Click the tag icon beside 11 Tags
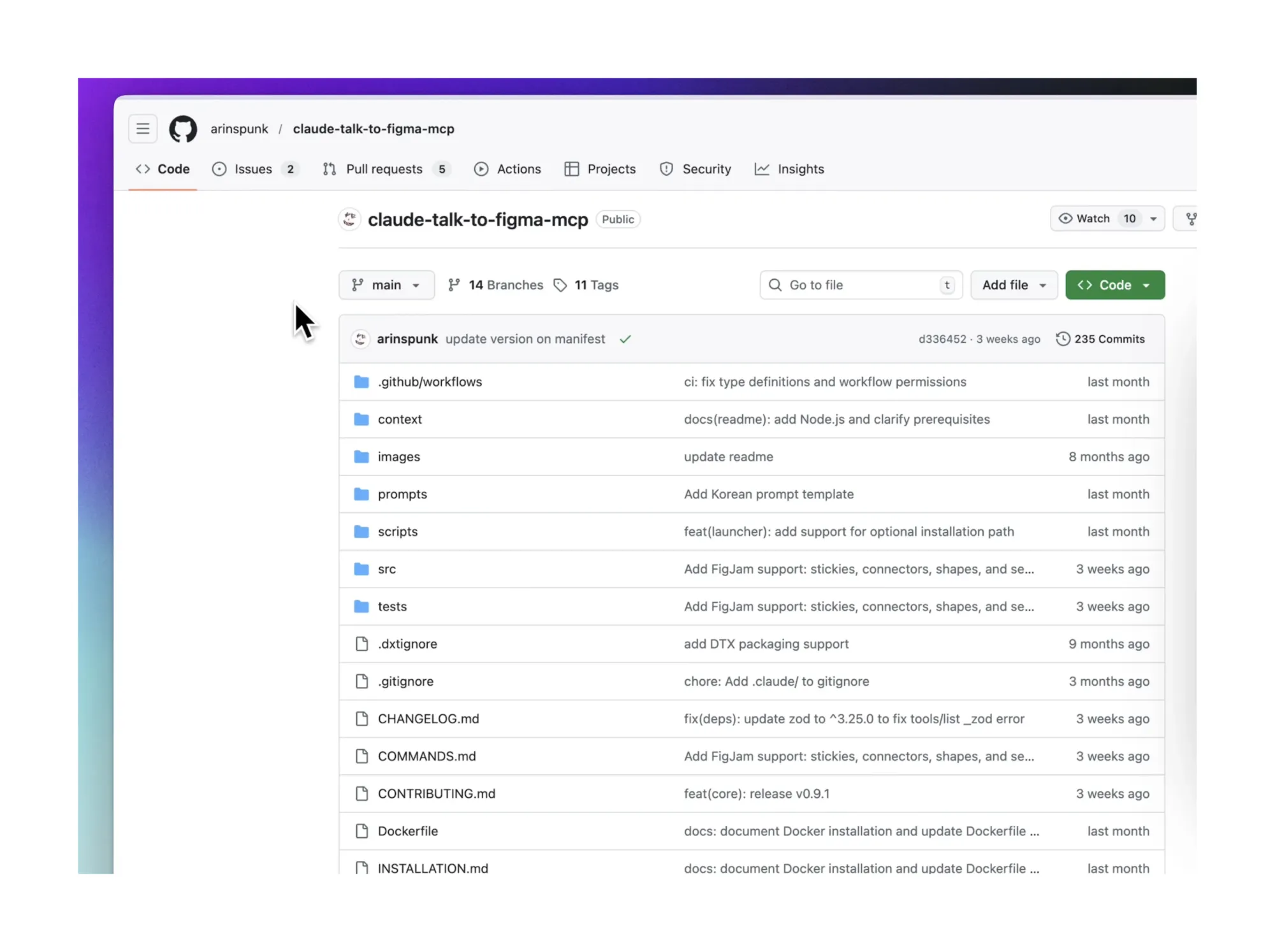This screenshot has height=952, width=1275. (x=560, y=285)
